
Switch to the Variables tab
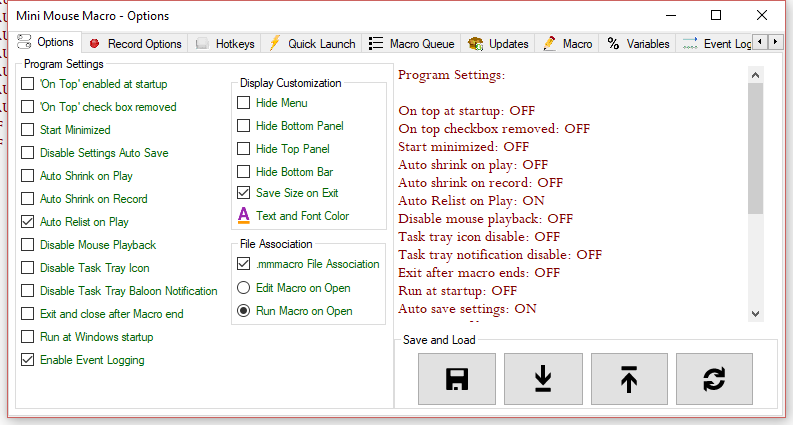[x=638, y=44]
